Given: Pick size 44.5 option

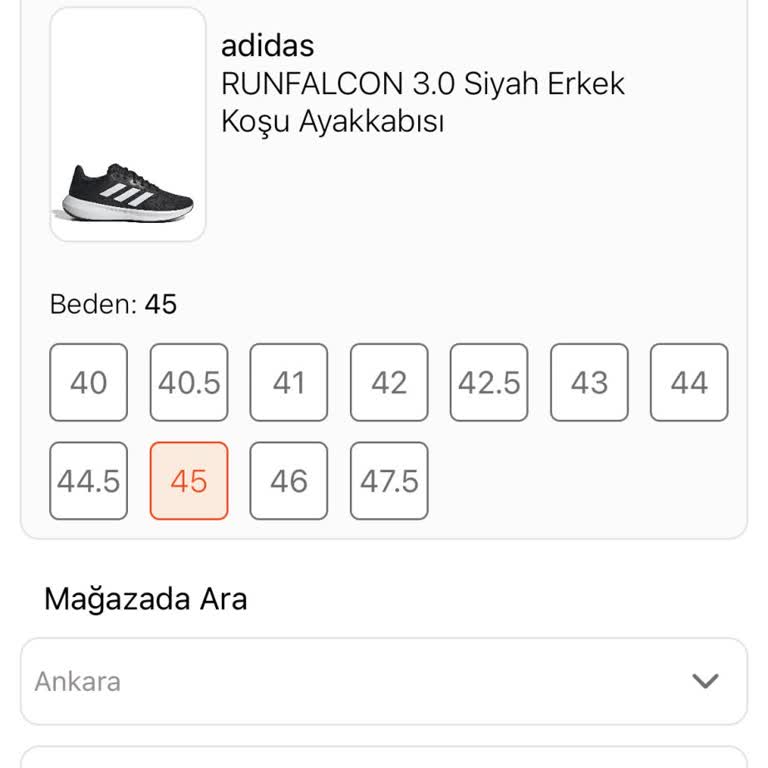Looking at the screenshot, I should tap(88, 481).
